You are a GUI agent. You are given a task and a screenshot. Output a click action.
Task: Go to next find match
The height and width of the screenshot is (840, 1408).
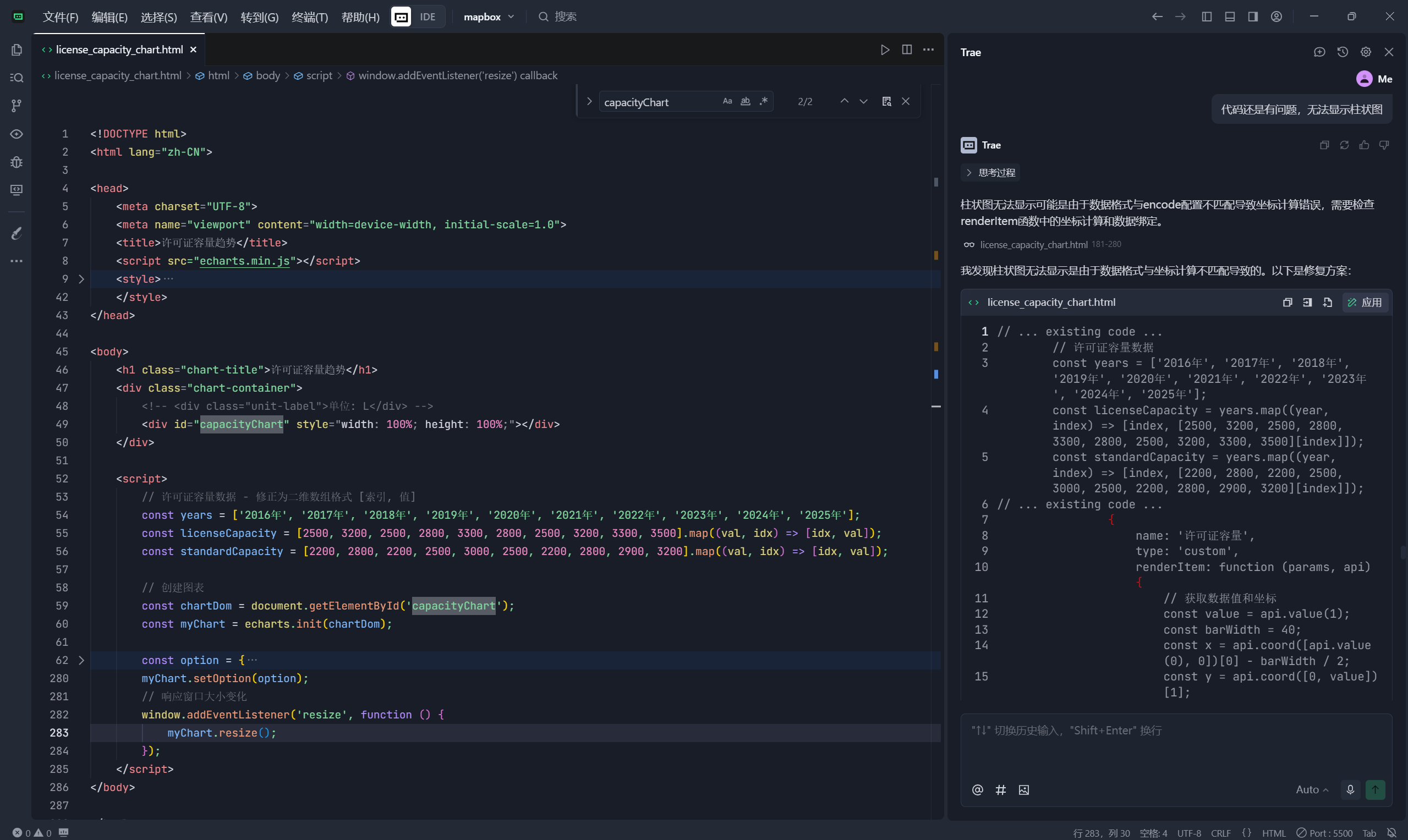pos(863,101)
